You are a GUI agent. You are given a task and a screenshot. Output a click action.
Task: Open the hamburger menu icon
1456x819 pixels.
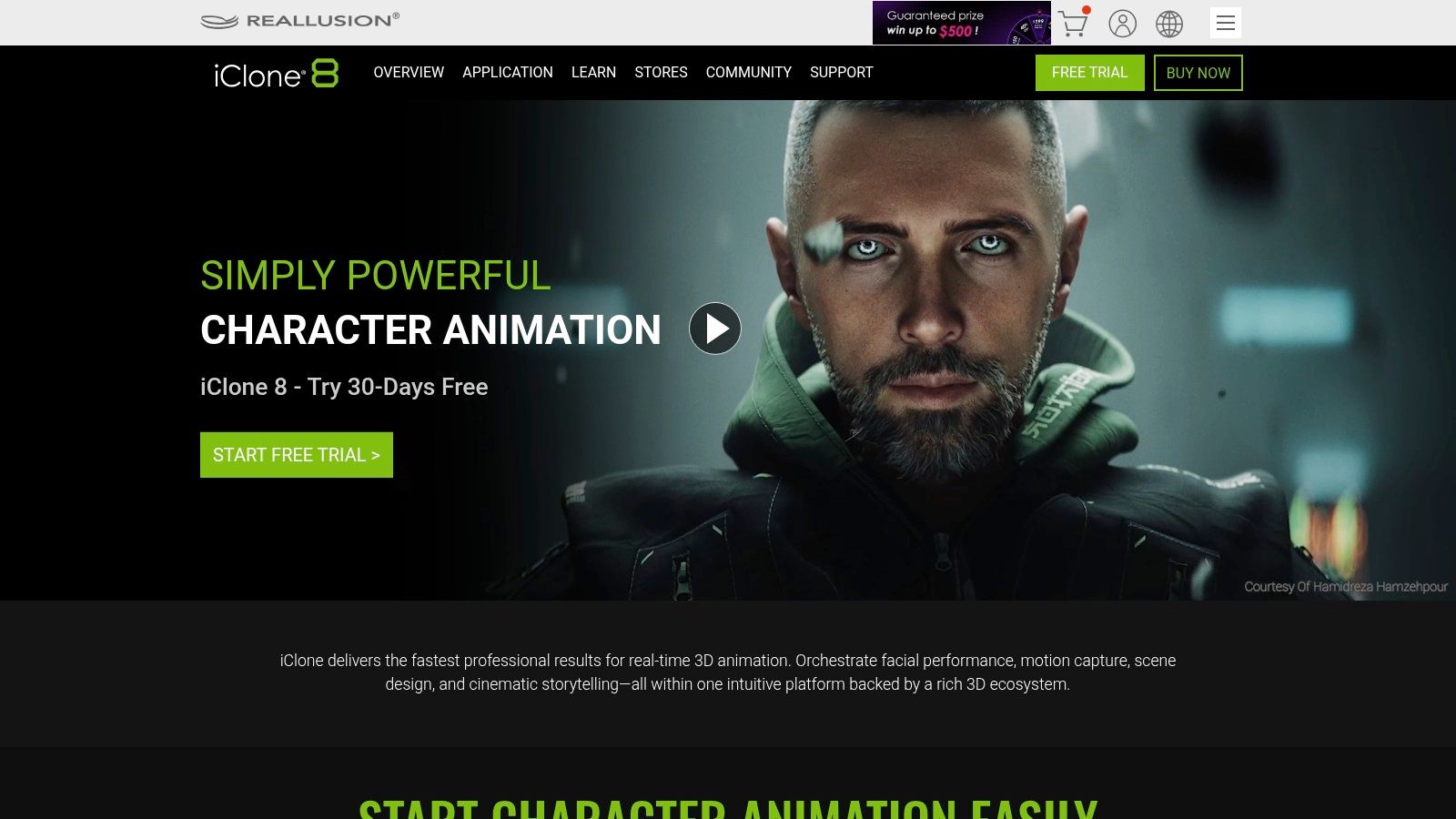1226,23
